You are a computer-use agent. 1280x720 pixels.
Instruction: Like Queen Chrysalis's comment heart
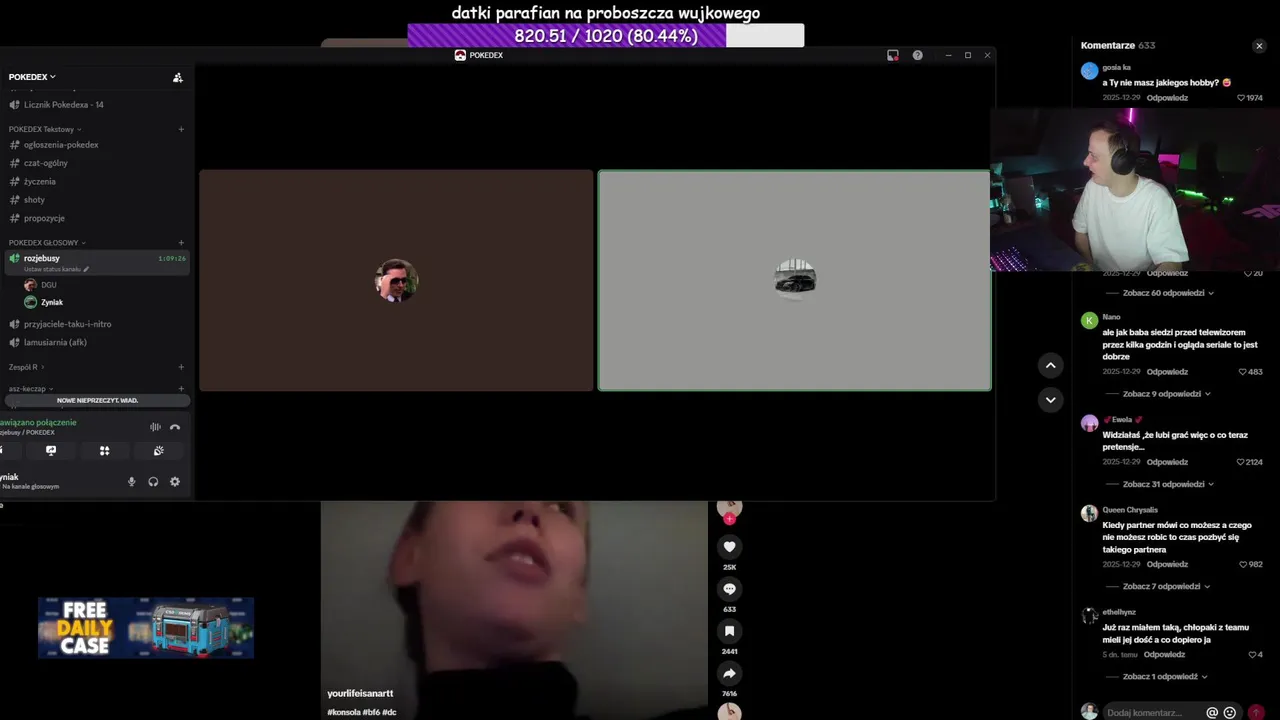[1243, 564]
